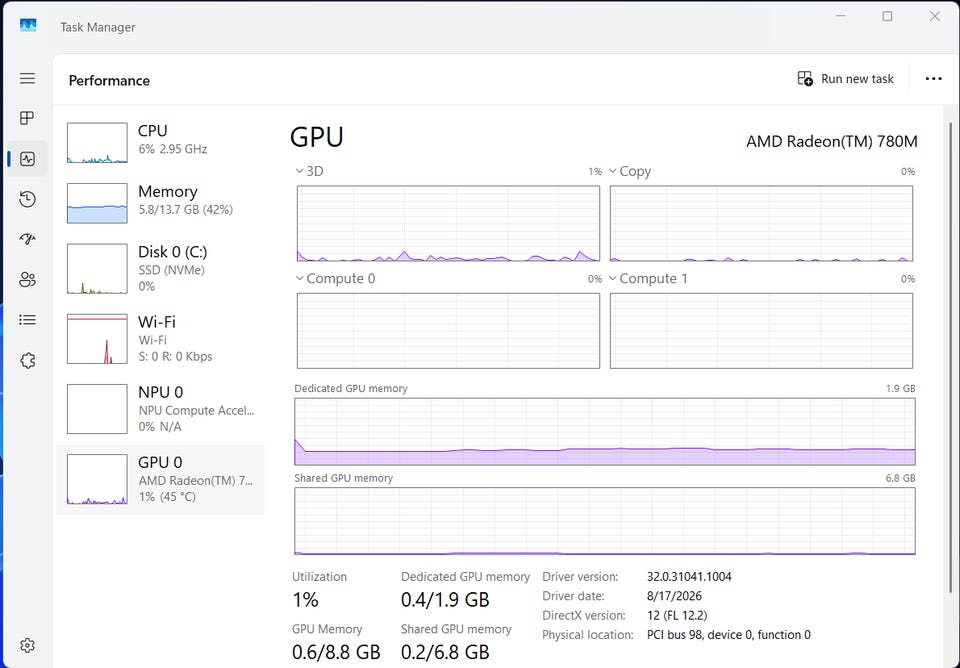
Task: Select Wi-Fi in the performance list
Action: click(x=160, y=339)
